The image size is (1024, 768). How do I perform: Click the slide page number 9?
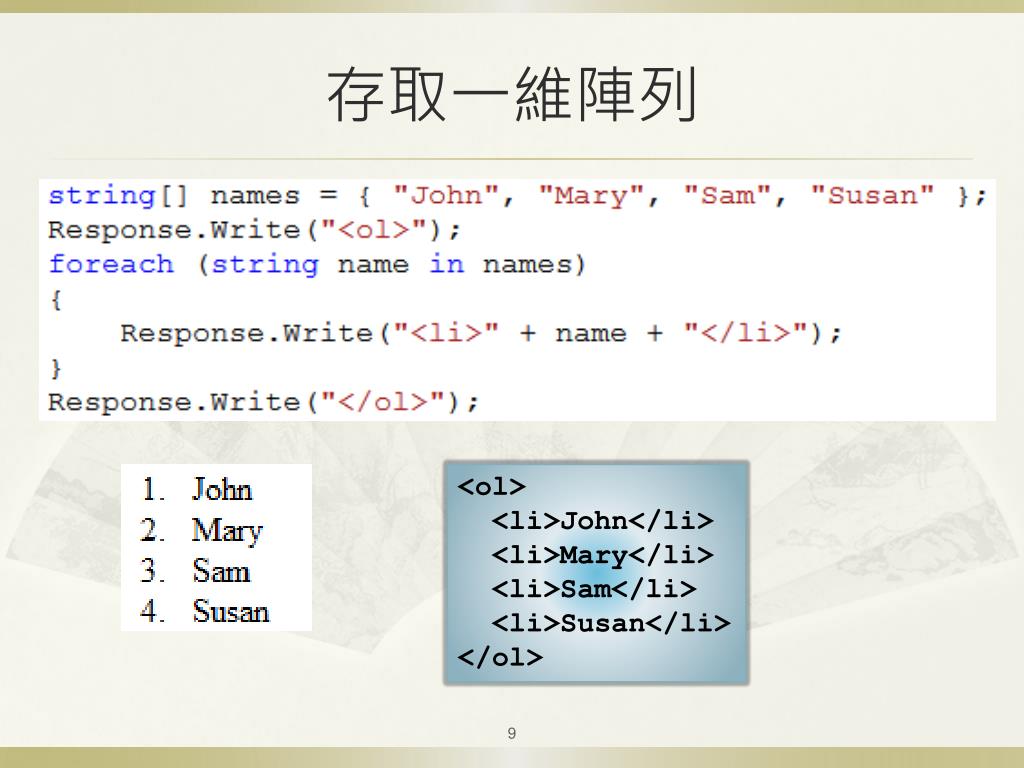click(x=511, y=733)
